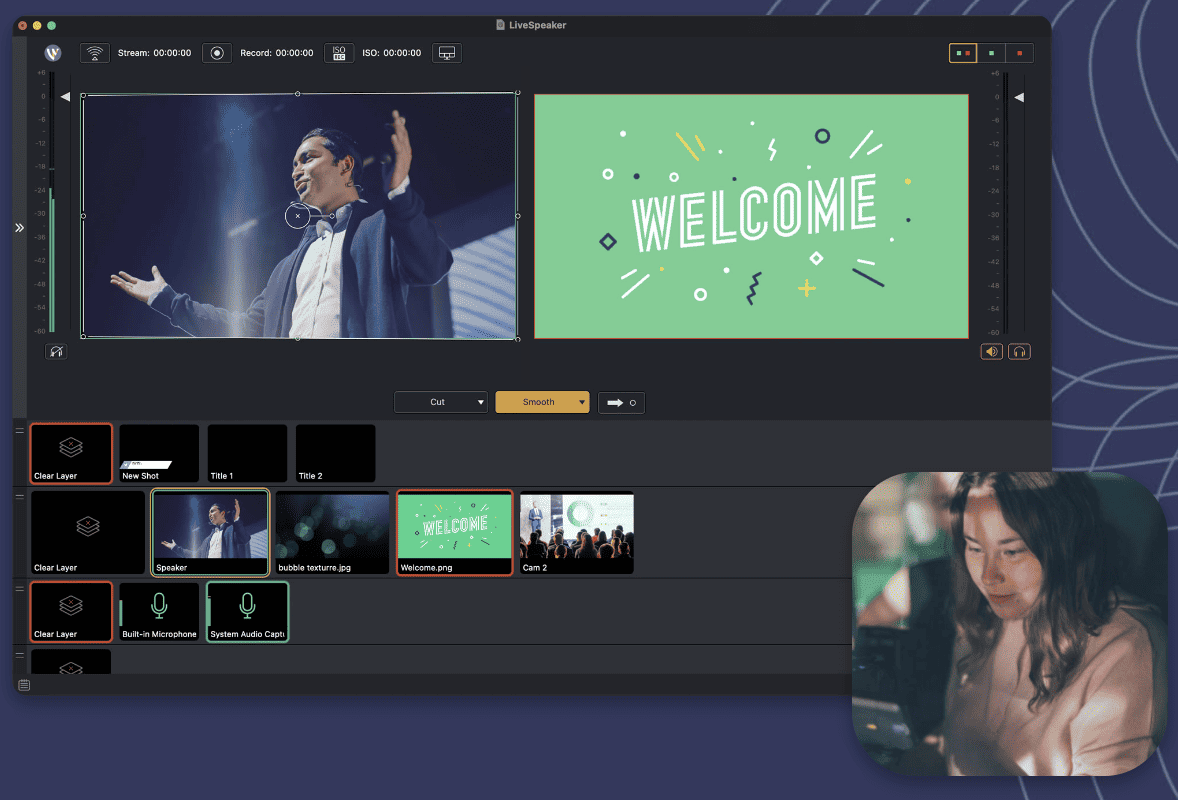Select the Welcome.png shot thumbnail
The height and width of the screenshot is (800, 1178).
pyautogui.click(x=454, y=532)
